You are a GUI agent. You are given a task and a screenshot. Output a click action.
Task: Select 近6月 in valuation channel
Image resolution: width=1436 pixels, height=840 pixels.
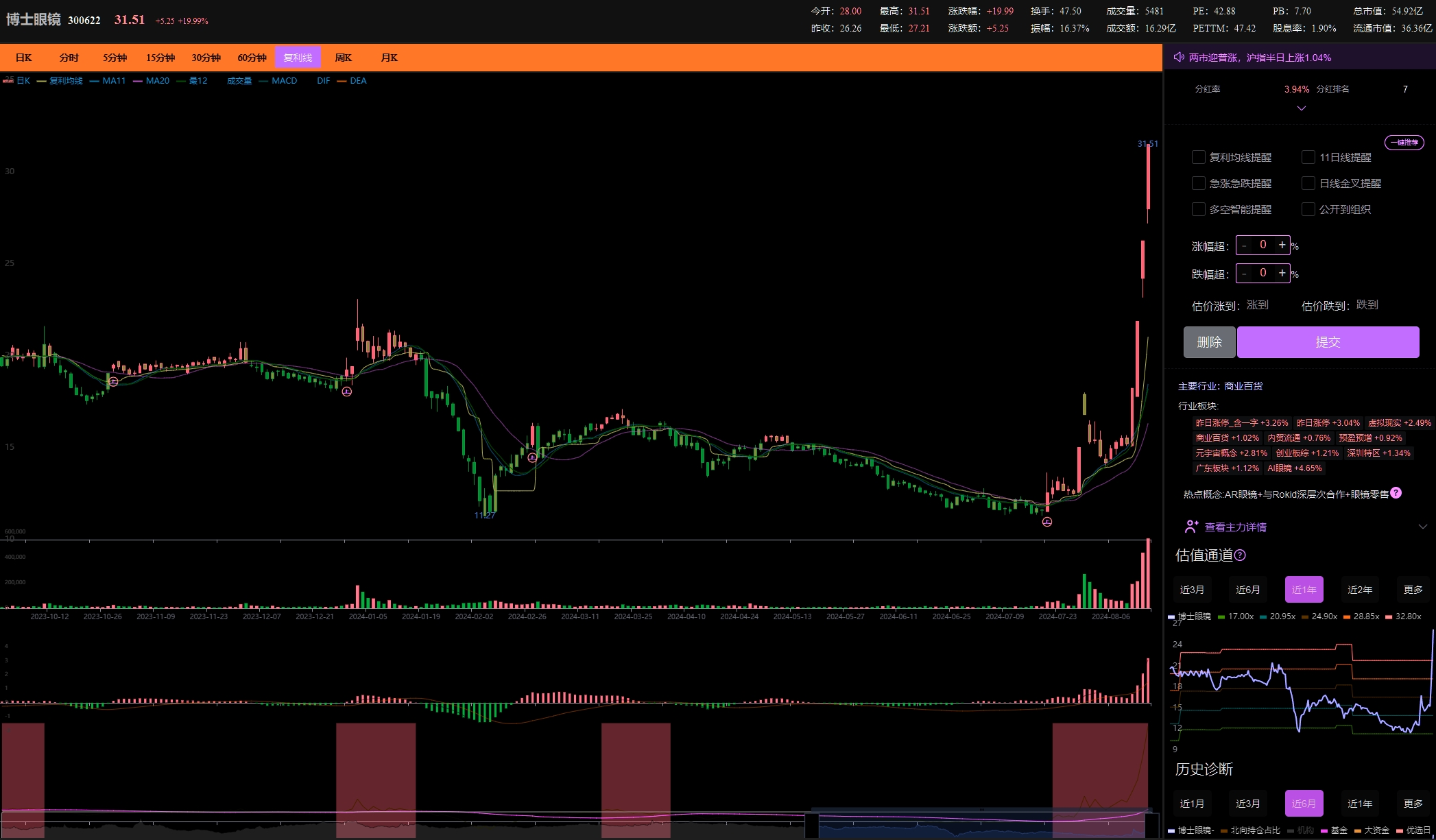click(1248, 590)
